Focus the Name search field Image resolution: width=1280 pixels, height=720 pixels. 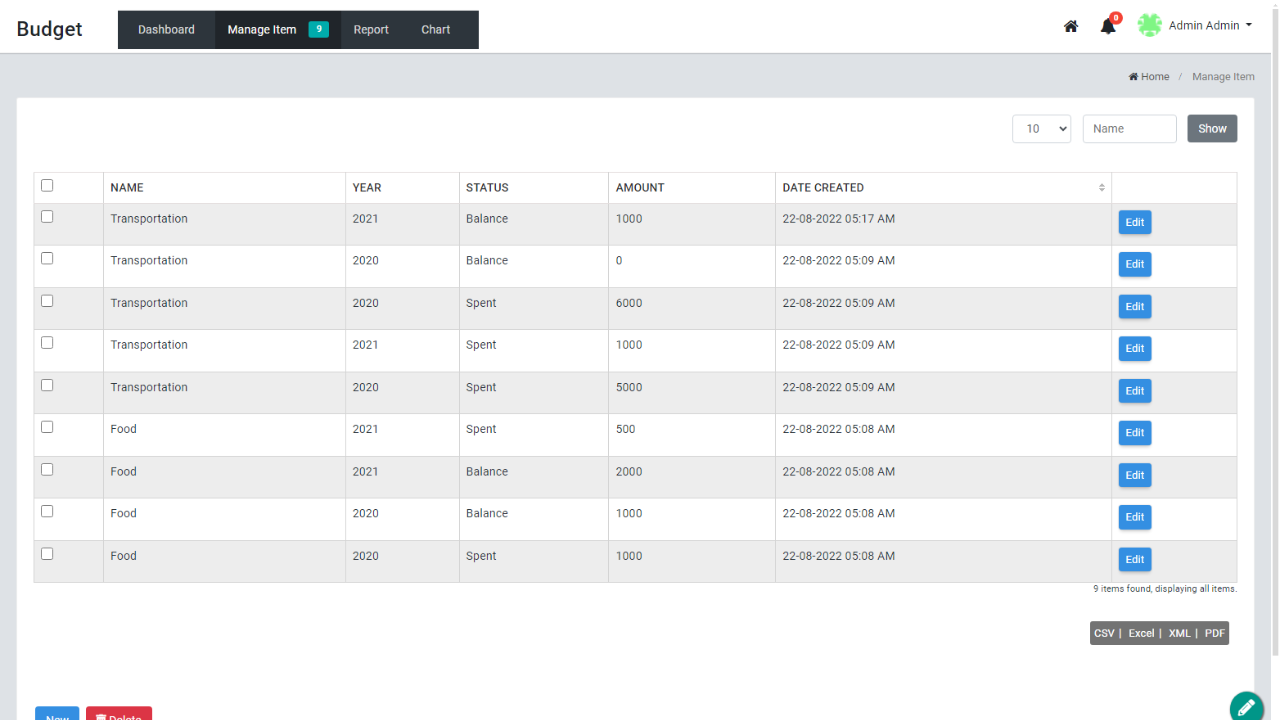pyautogui.click(x=1129, y=129)
